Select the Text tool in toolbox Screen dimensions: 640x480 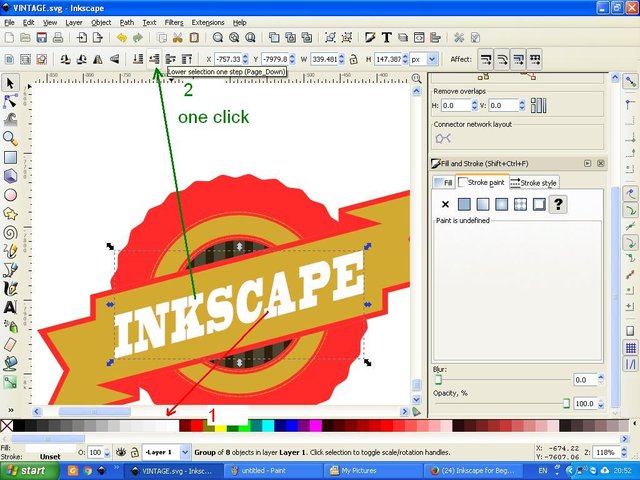coord(10,307)
